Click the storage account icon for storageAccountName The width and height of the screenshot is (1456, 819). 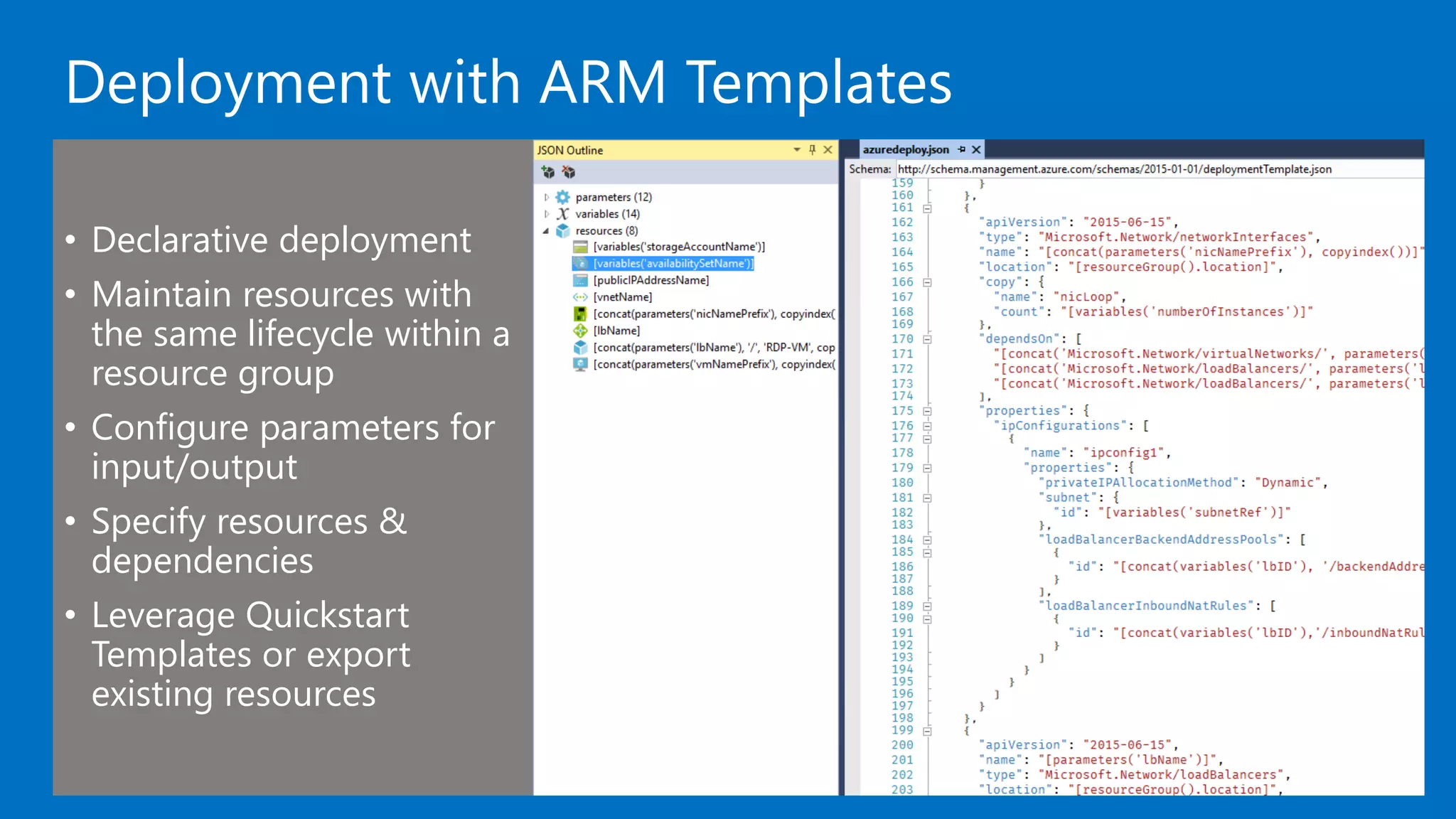[580, 247]
